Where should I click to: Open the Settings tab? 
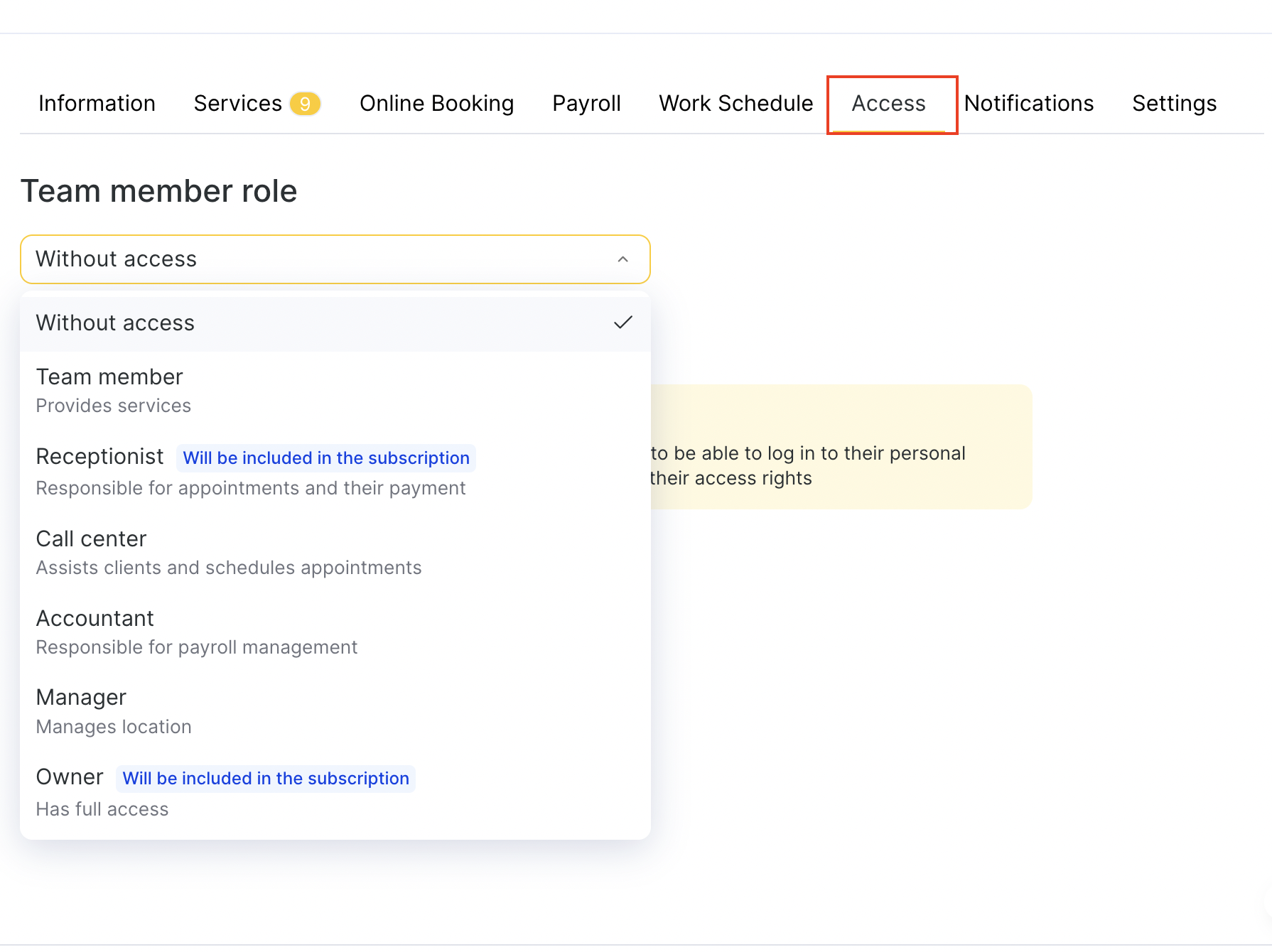1174,104
